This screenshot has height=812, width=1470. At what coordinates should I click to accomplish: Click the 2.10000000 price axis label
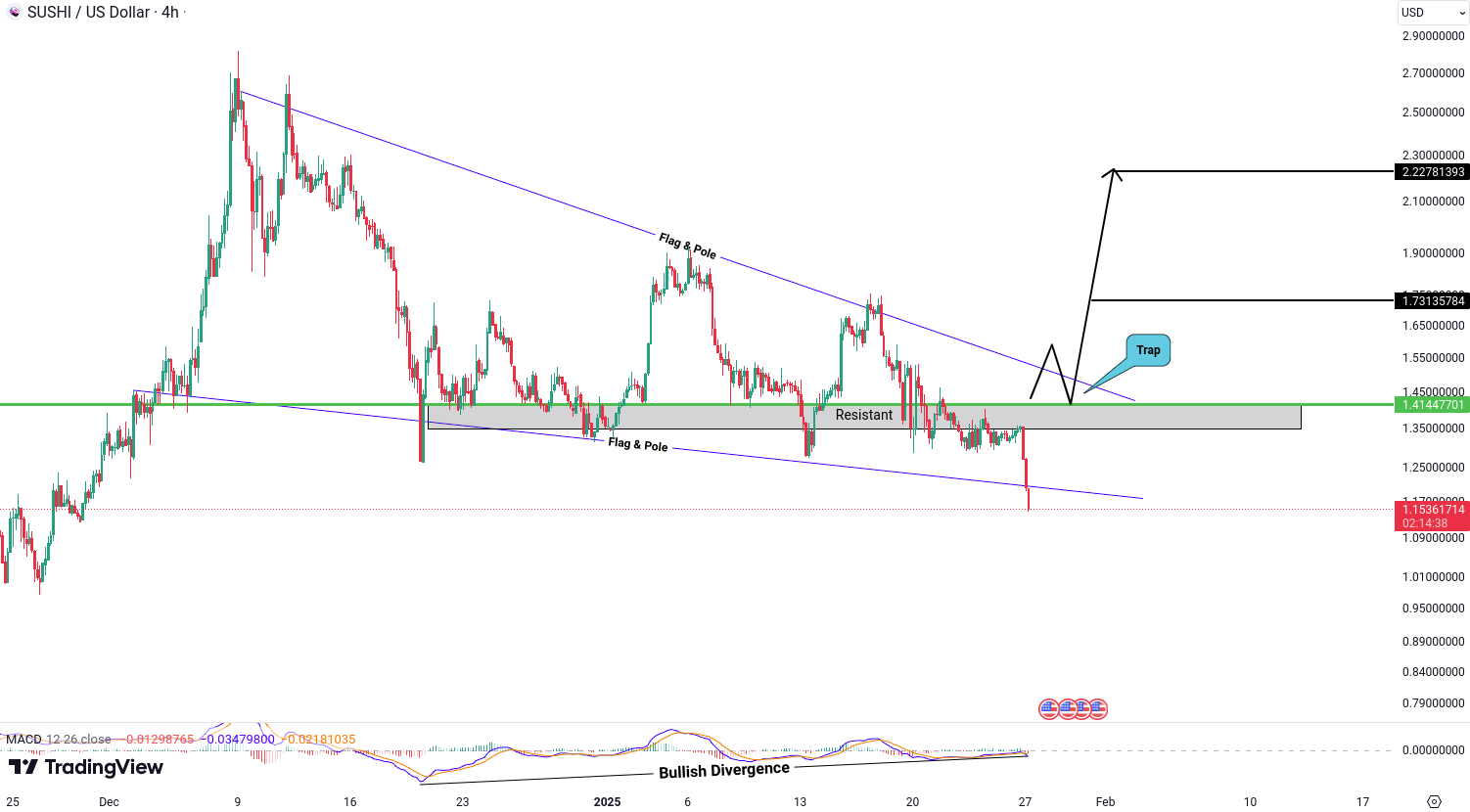tap(1433, 202)
